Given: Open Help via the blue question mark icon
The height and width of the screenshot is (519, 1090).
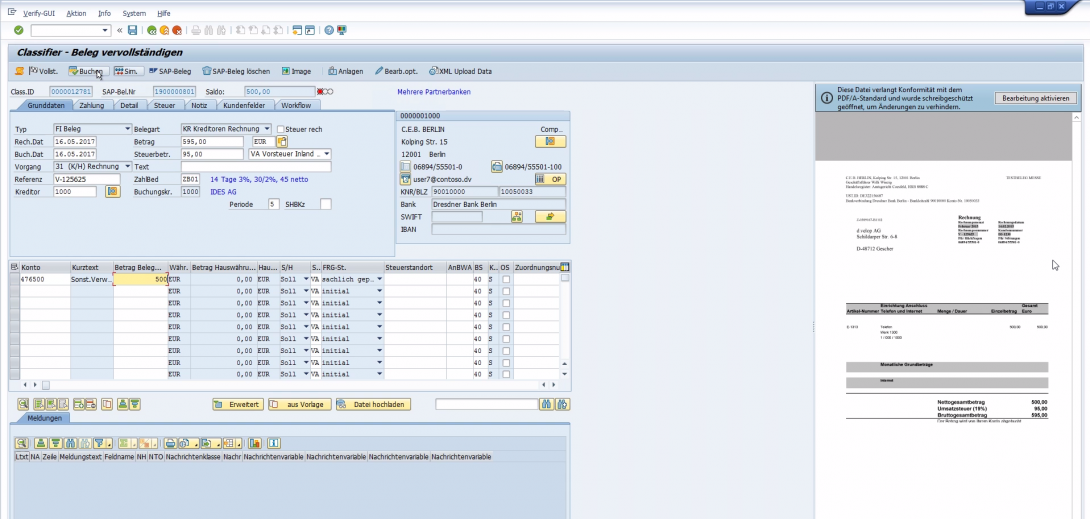Looking at the screenshot, I should pos(329,30).
